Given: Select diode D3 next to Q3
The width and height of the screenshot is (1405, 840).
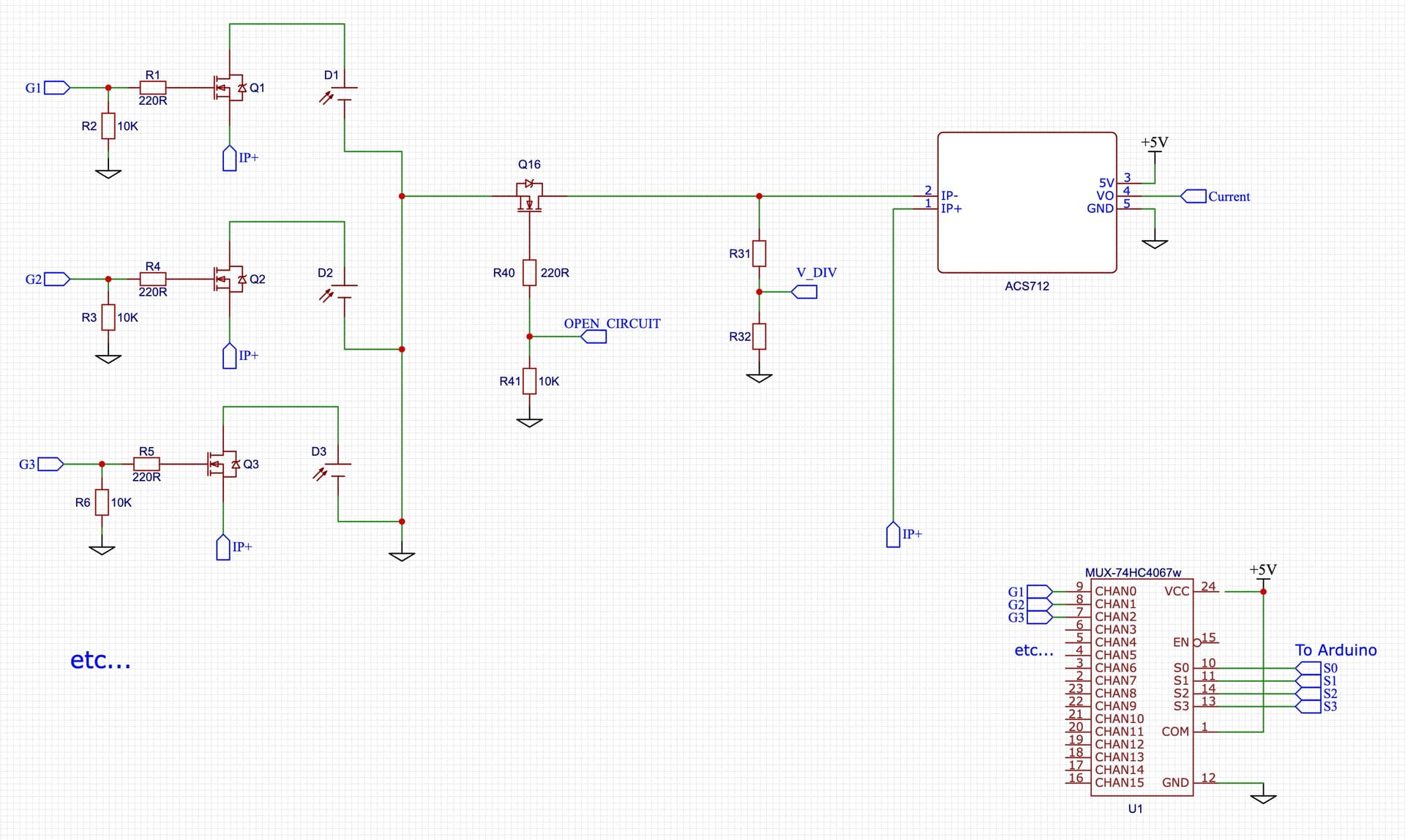Looking at the screenshot, I should click(337, 467).
